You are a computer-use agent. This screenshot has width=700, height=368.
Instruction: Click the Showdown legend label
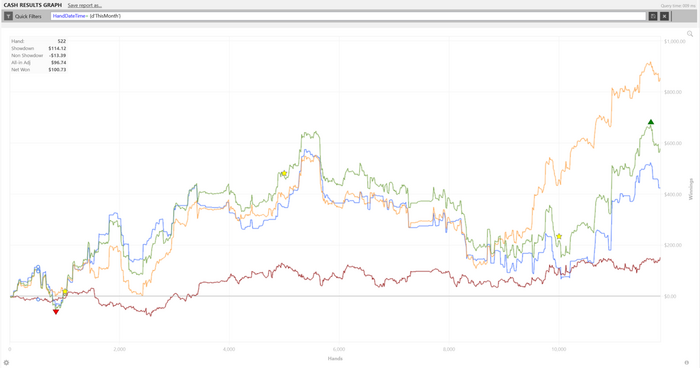[x=22, y=48]
